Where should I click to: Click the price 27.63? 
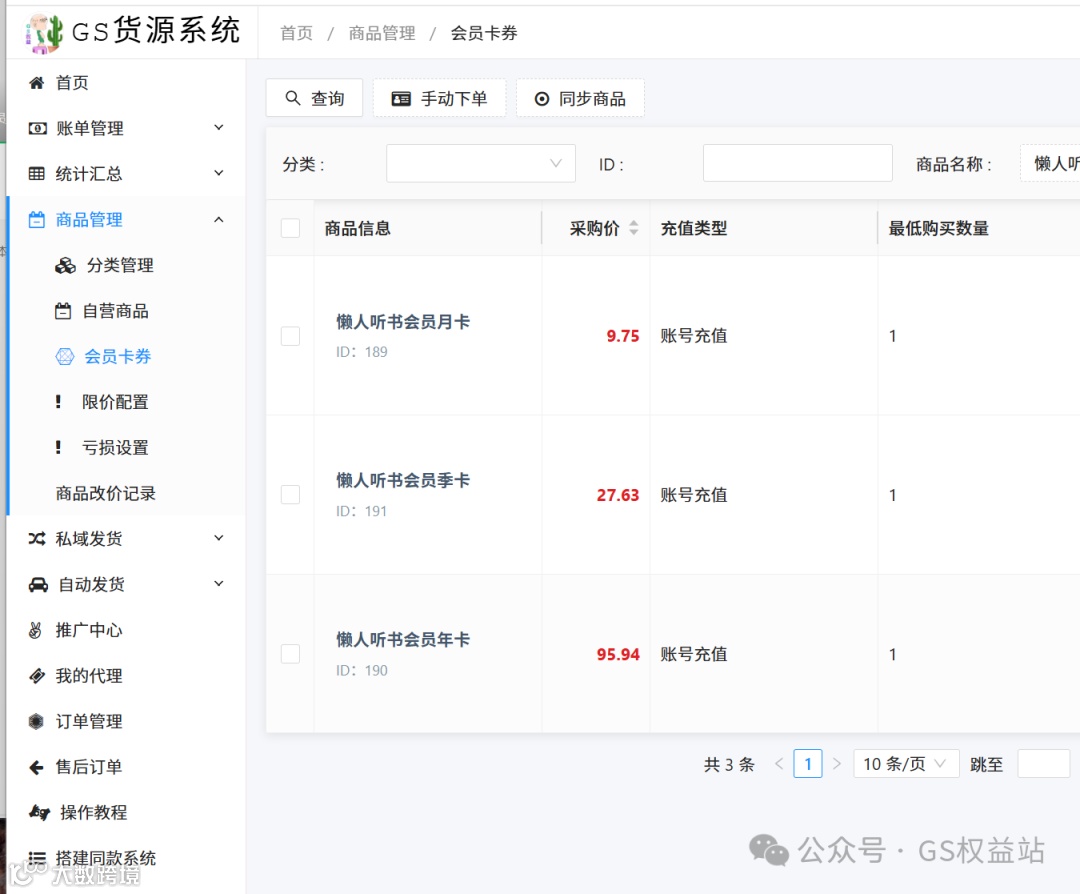[x=618, y=495]
